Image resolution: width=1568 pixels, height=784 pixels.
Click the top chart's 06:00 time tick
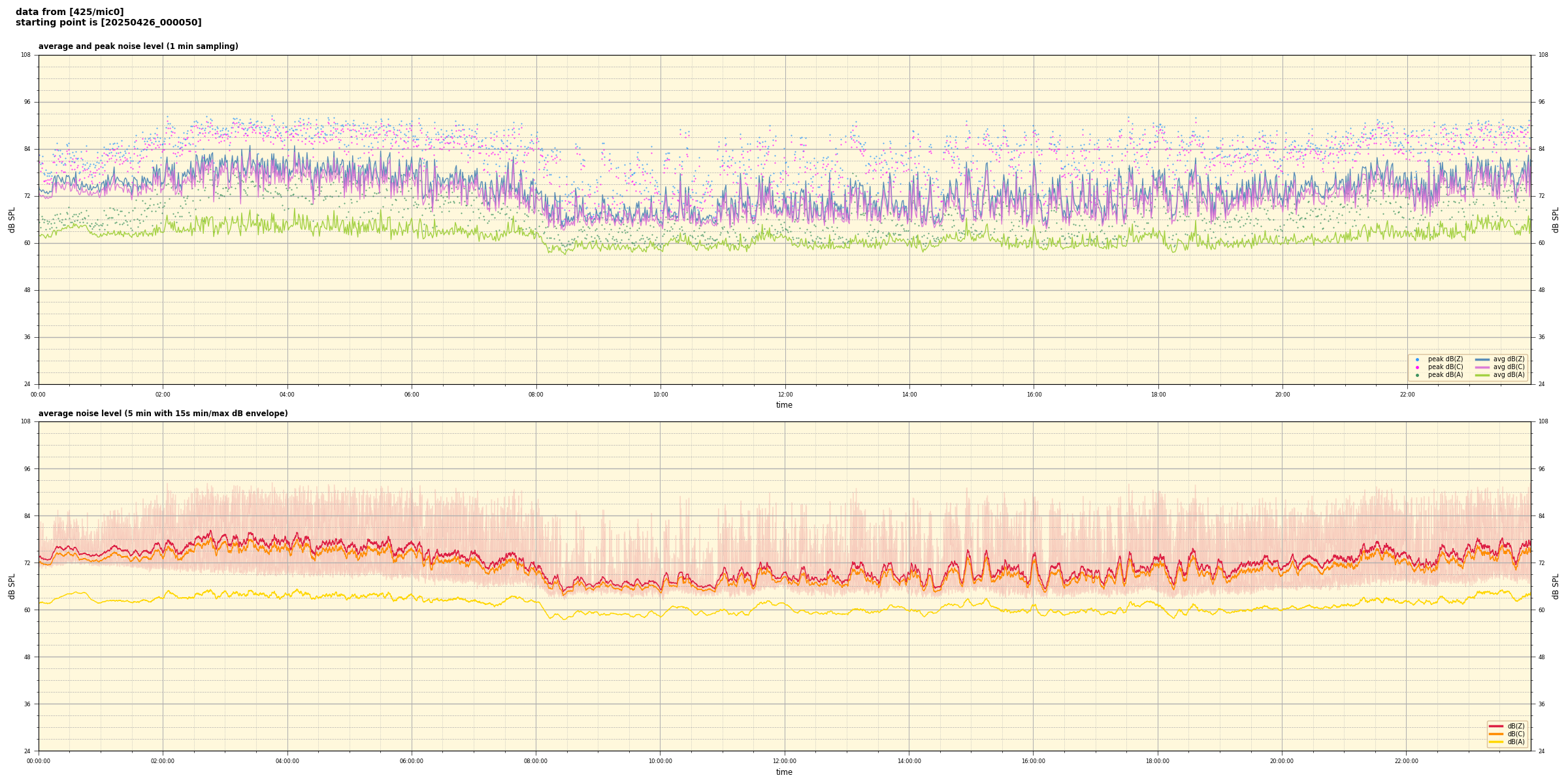[412, 395]
